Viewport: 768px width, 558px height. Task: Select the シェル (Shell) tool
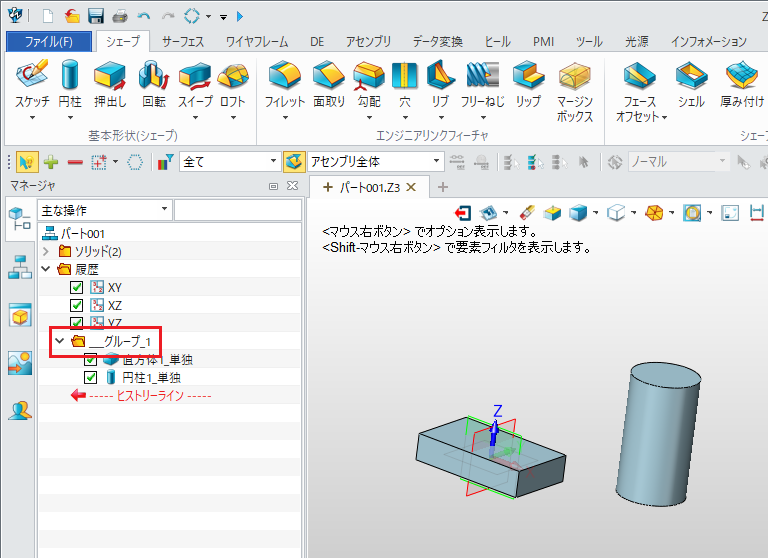point(691,83)
